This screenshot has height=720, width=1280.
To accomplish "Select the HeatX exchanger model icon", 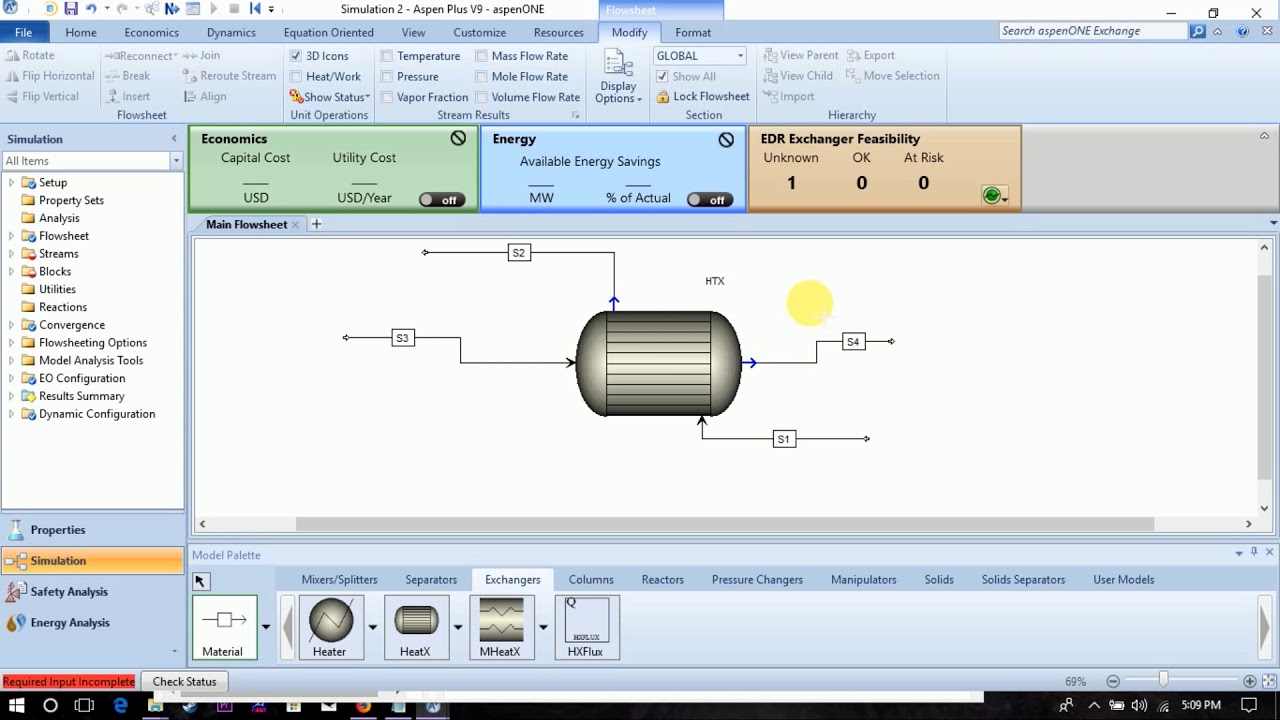I will [x=416, y=620].
